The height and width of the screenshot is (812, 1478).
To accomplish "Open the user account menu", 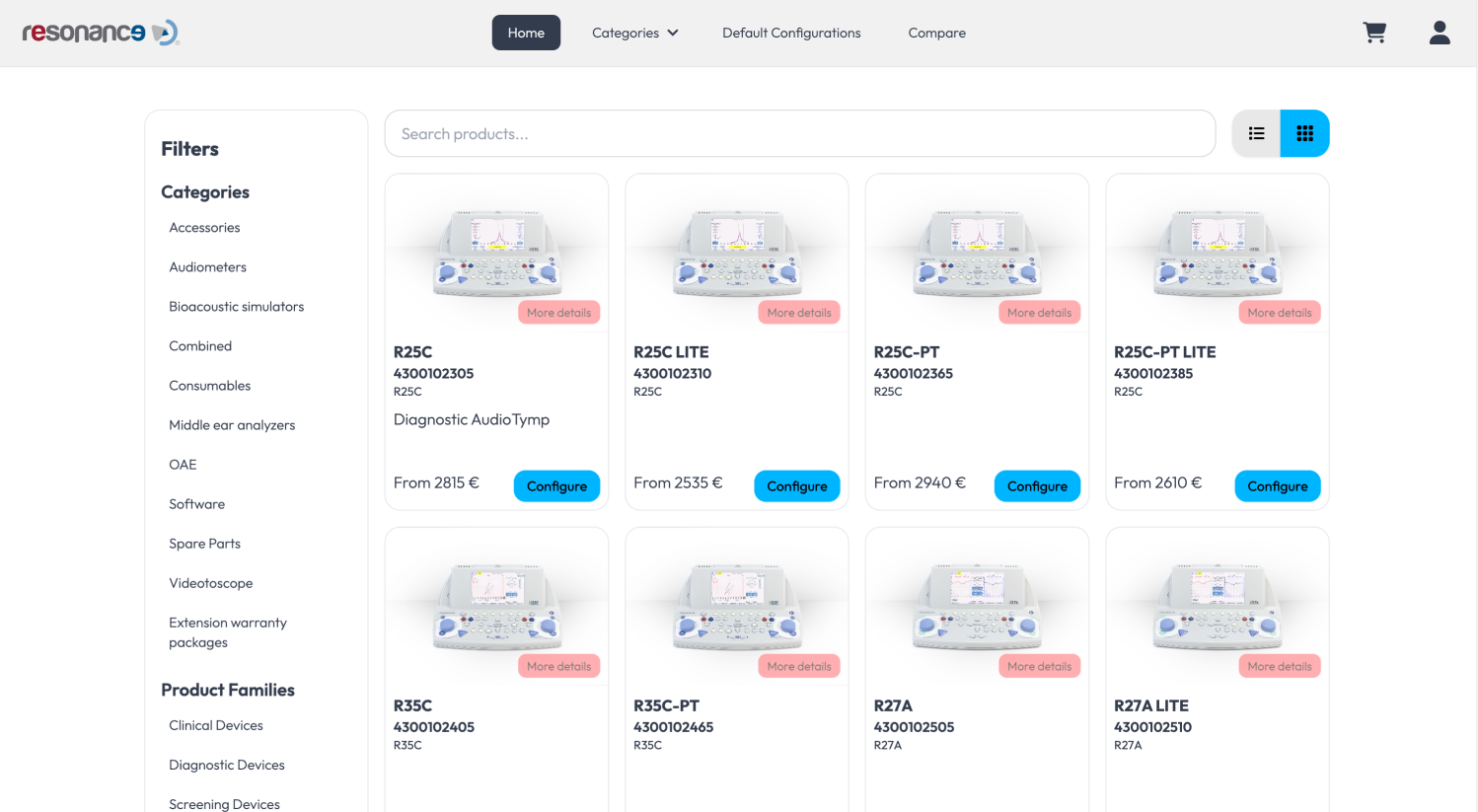I will point(1440,33).
